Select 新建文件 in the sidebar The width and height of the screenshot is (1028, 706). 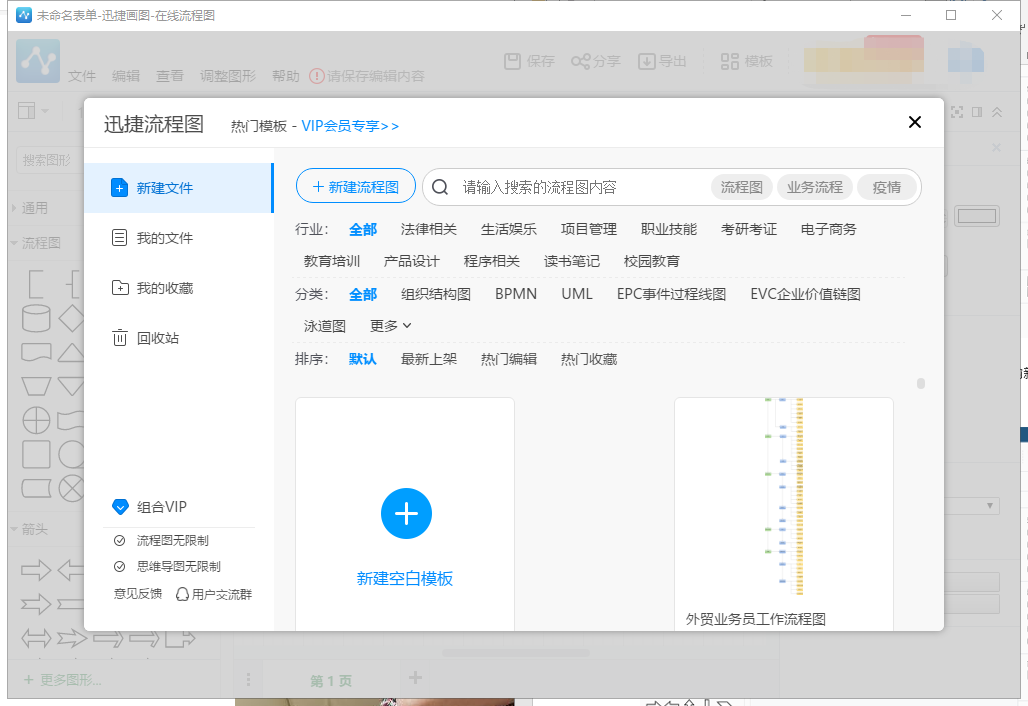coord(178,188)
